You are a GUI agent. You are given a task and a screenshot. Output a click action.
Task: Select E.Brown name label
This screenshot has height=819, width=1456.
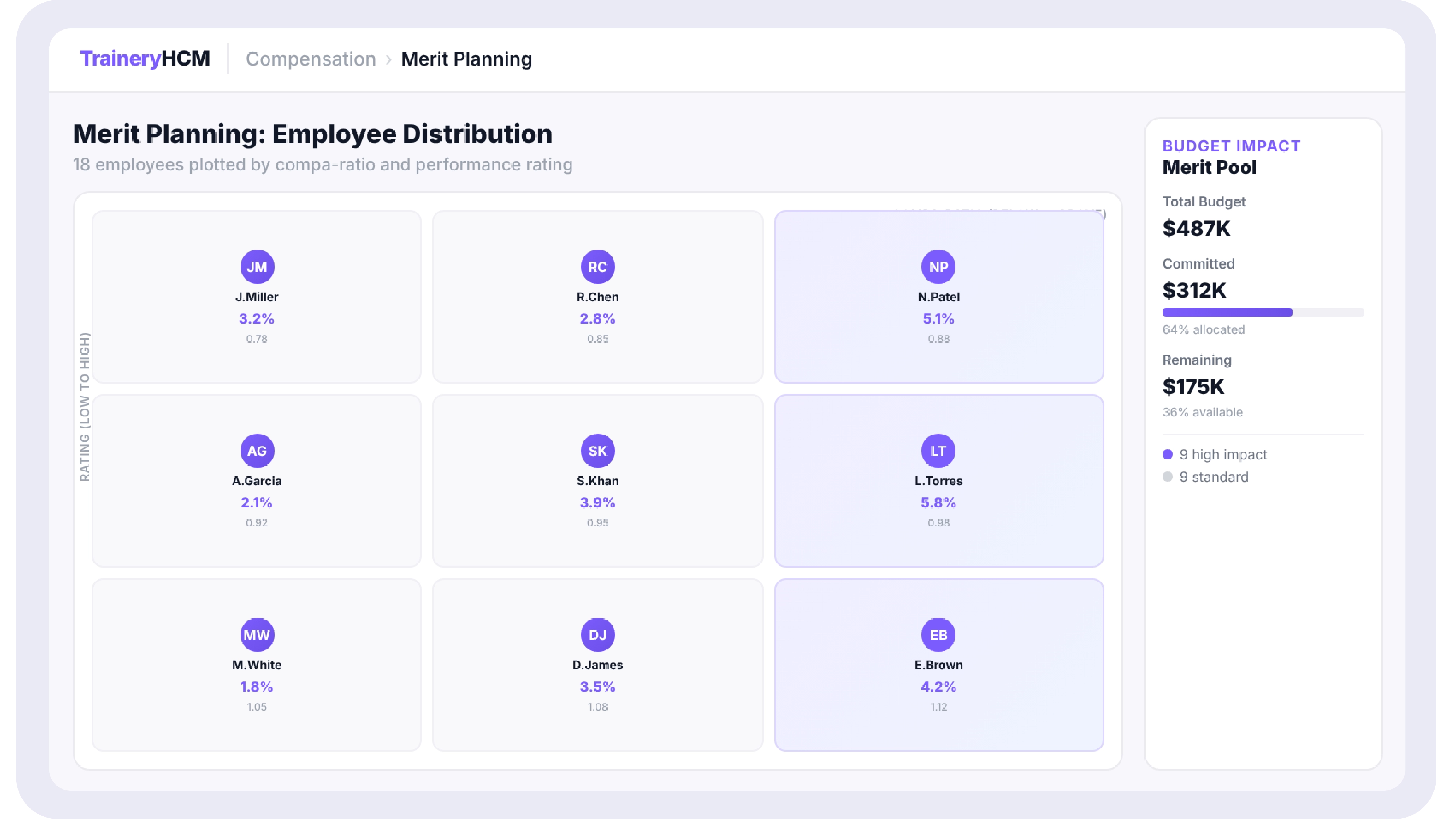(x=938, y=665)
